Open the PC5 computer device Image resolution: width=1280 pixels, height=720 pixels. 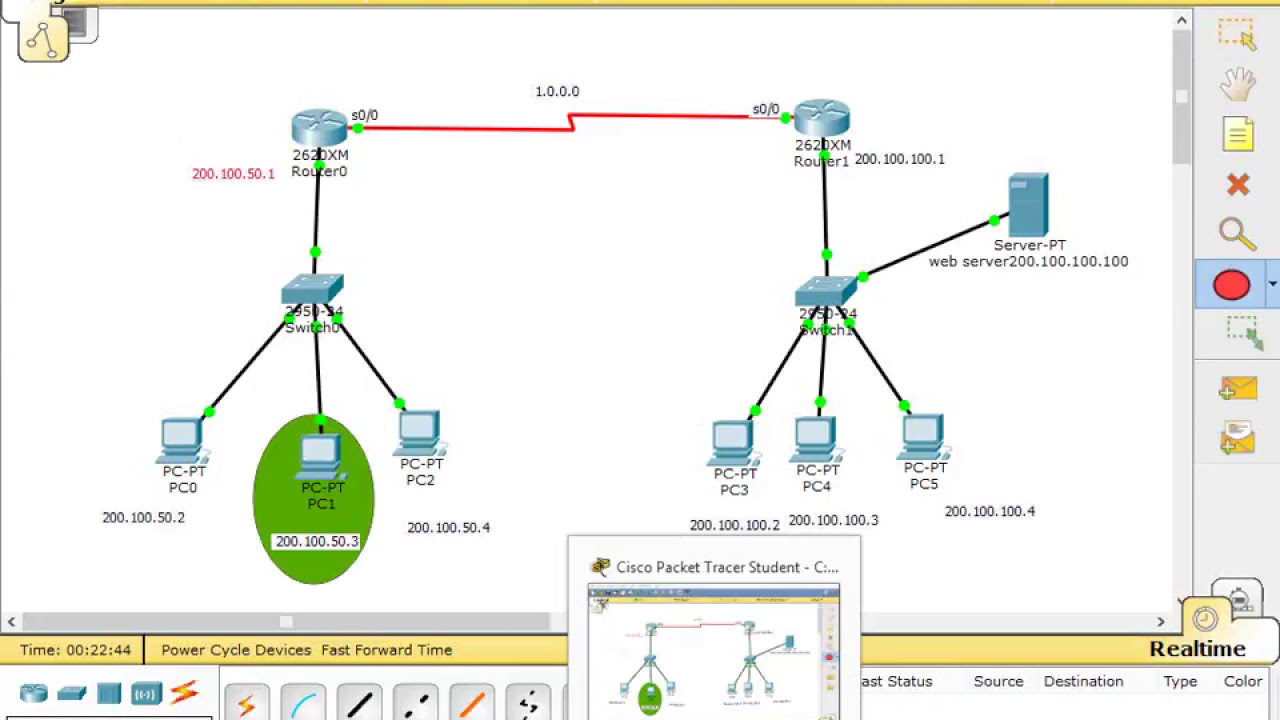pyautogui.click(x=922, y=438)
